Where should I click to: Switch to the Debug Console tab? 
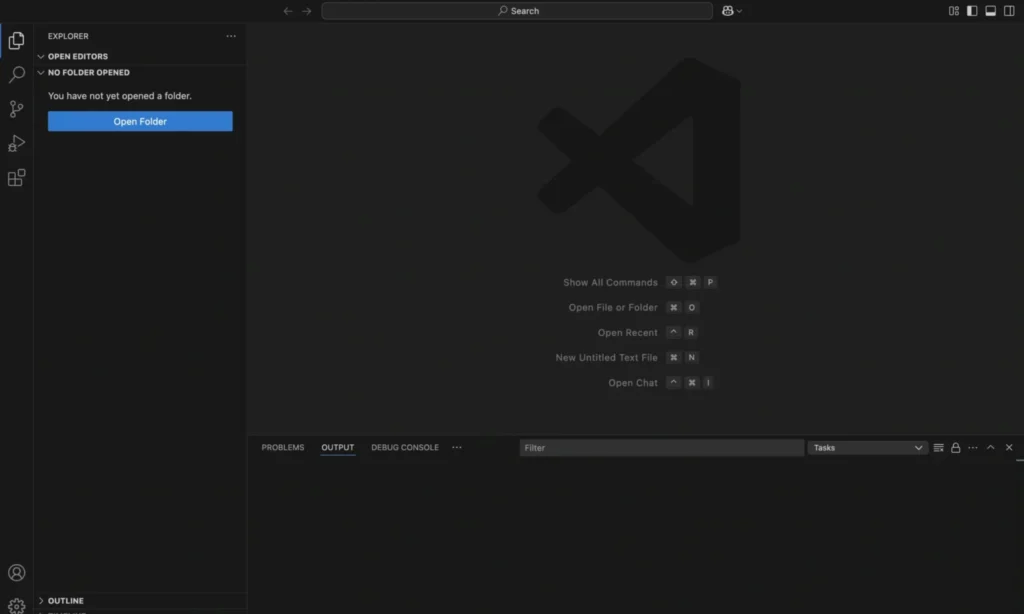coord(405,447)
